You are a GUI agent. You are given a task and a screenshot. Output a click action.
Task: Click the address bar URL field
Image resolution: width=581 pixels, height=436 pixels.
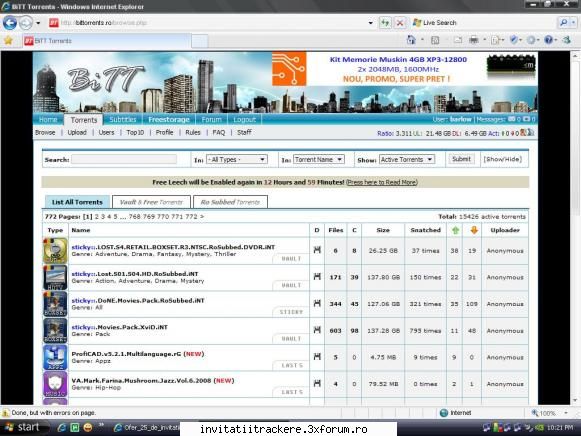click(x=208, y=23)
